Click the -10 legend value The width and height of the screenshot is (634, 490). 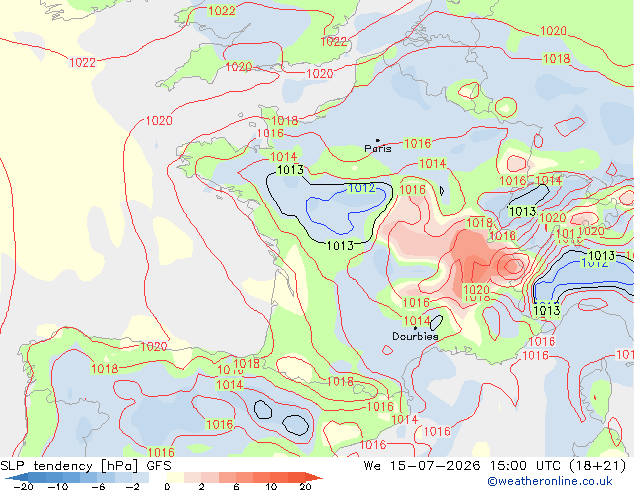pyautogui.click(x=58, y=486)
